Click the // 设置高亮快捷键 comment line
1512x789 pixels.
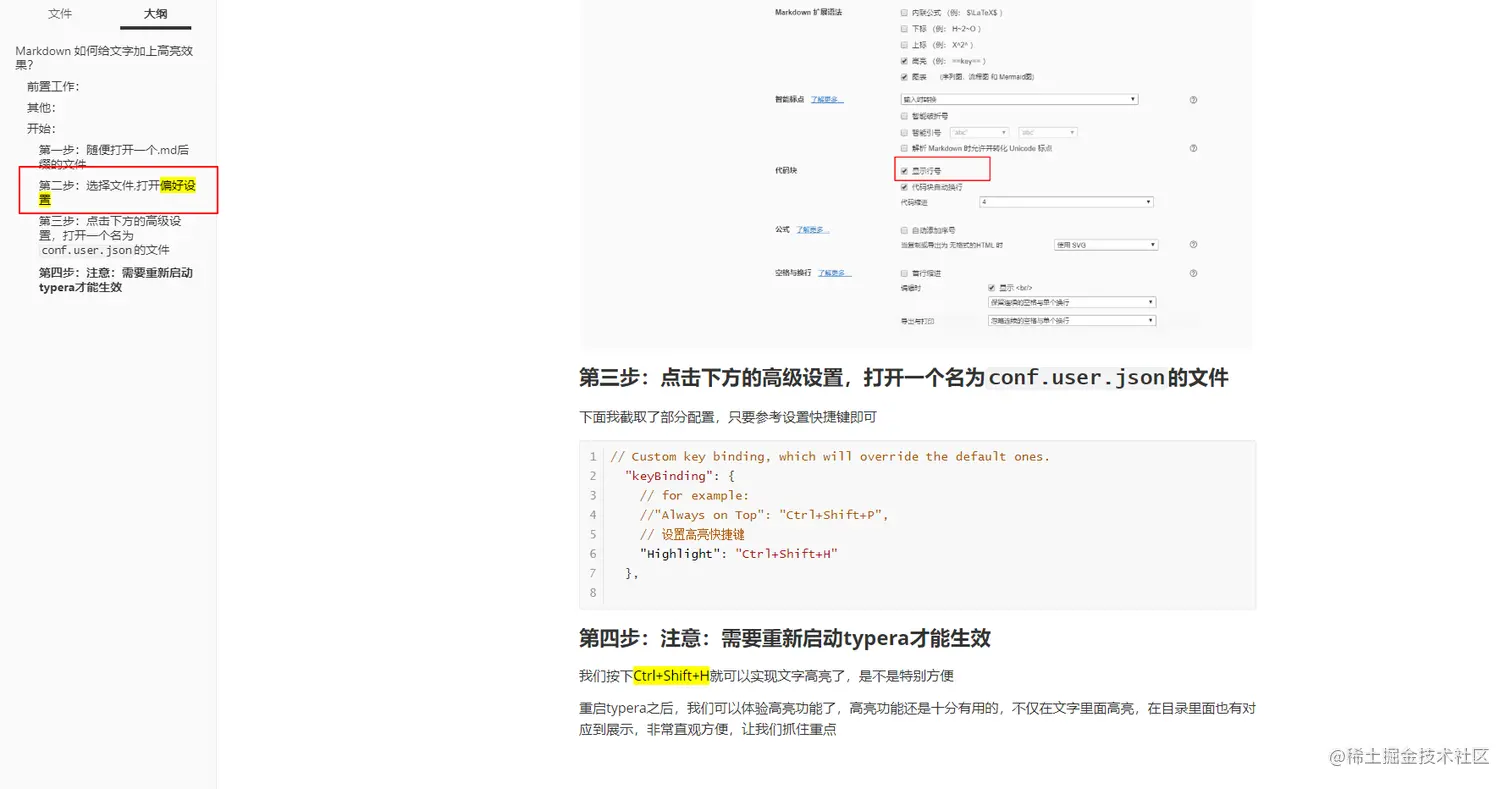pyautogui.click(x=692, y=534)
